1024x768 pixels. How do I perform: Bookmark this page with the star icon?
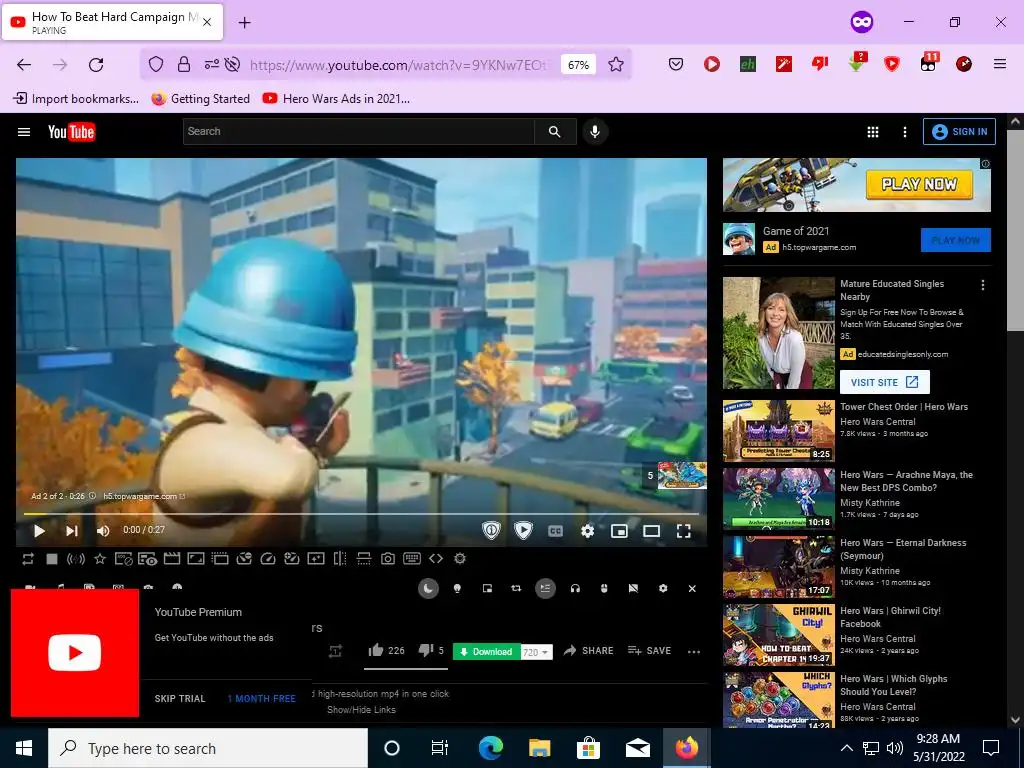click(616, 64)
